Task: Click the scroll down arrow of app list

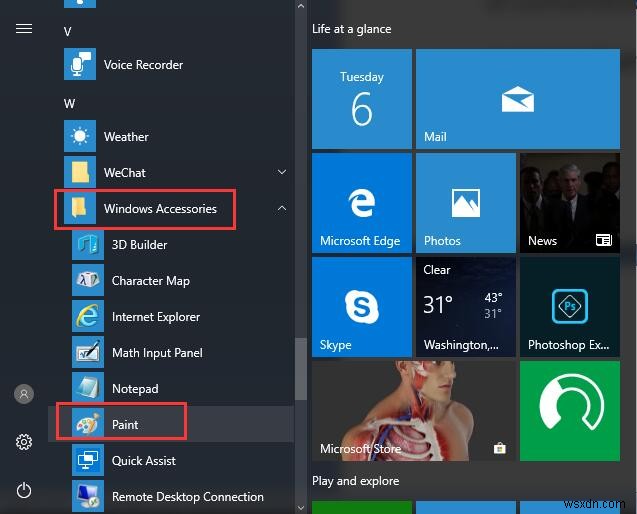Action: point(301,507)
